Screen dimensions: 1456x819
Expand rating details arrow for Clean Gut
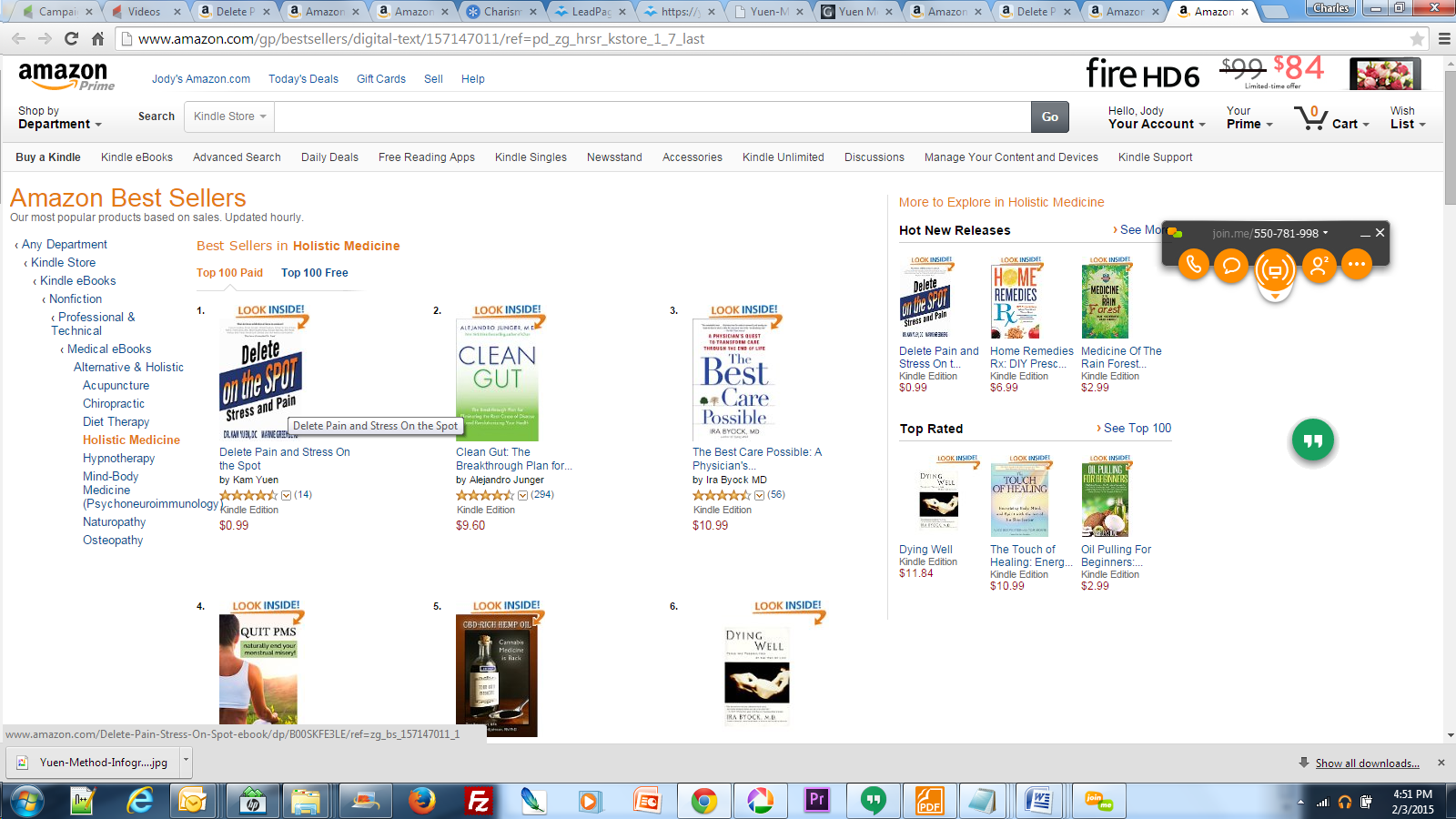coord(523,496)
